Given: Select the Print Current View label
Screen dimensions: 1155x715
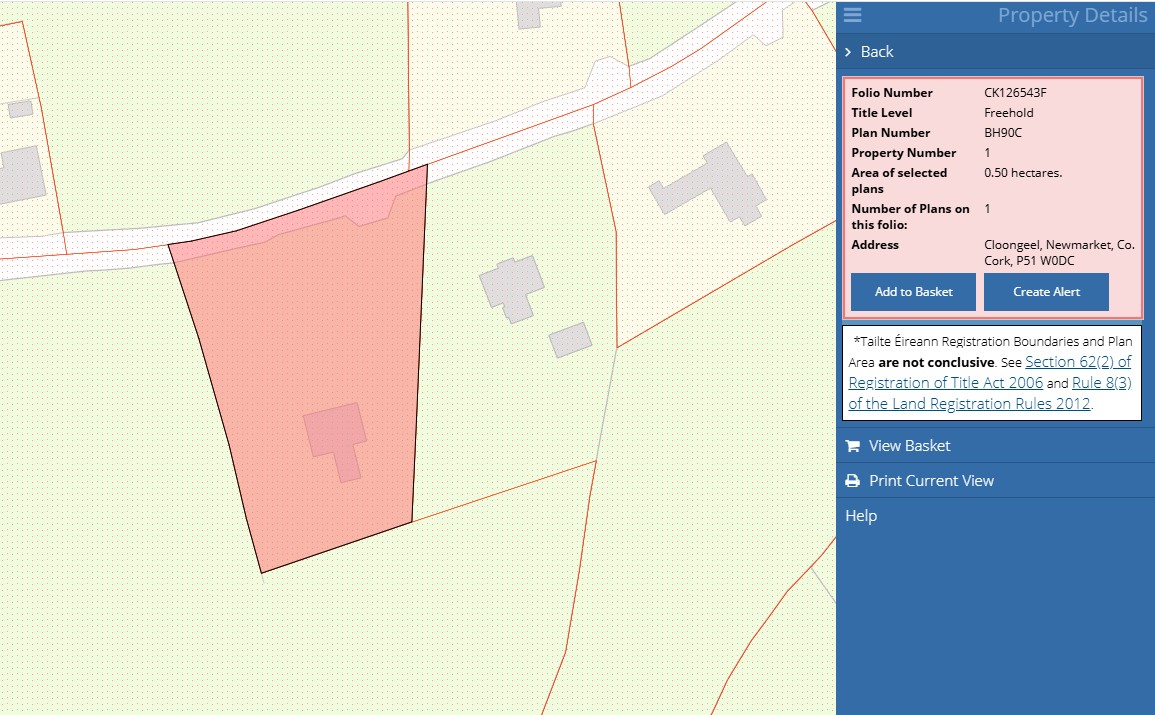Looking at the screenshot, I should click(x=931, y=481).
